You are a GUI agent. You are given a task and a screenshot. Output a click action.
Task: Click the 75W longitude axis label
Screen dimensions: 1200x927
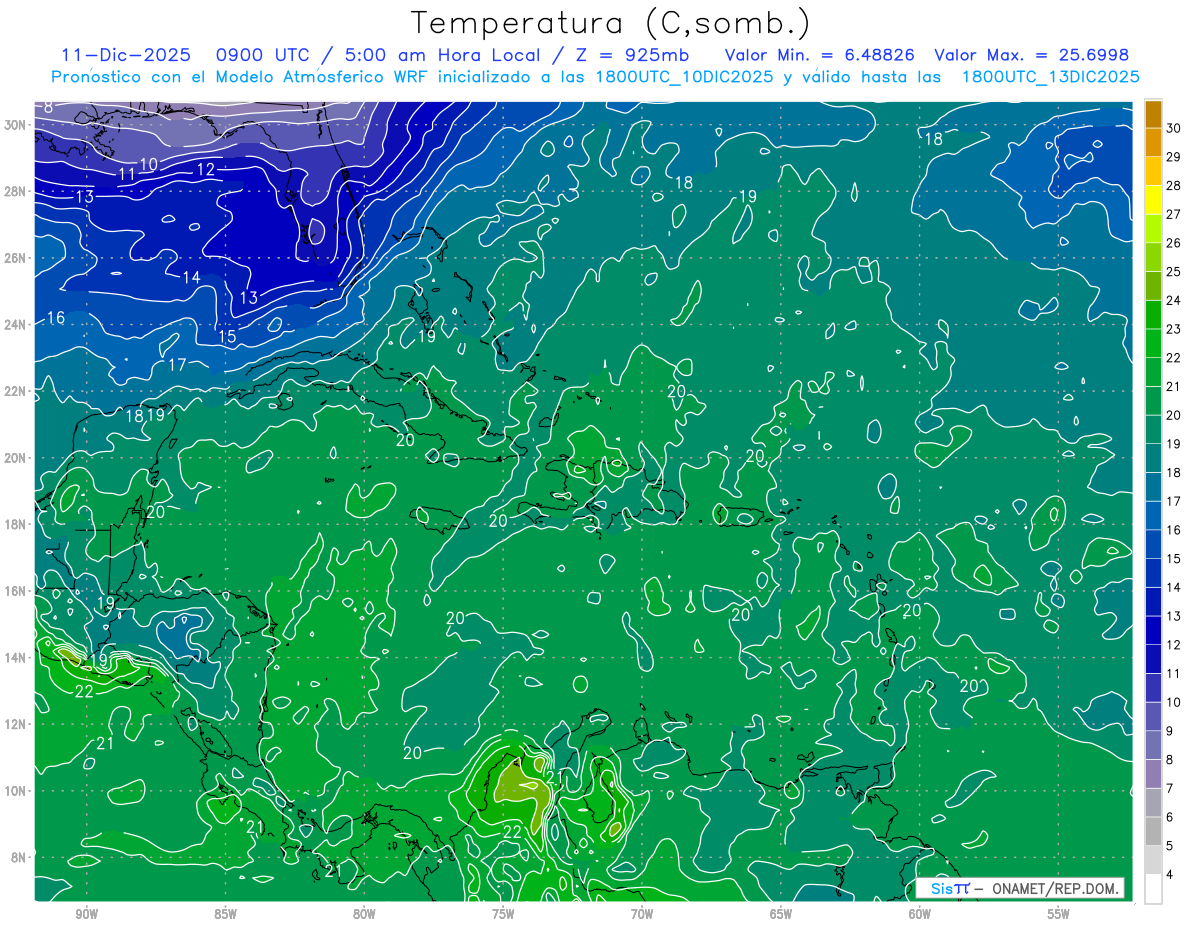tap(503, 914)
